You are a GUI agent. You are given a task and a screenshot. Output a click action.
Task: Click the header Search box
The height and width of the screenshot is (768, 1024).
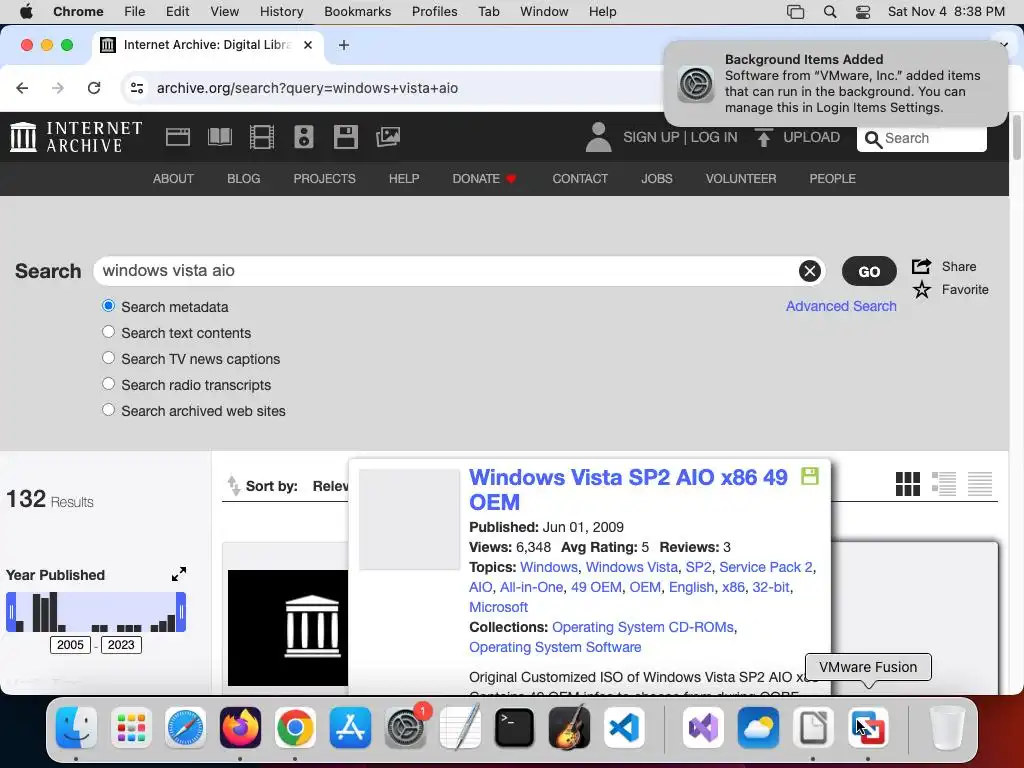(921, 138)
